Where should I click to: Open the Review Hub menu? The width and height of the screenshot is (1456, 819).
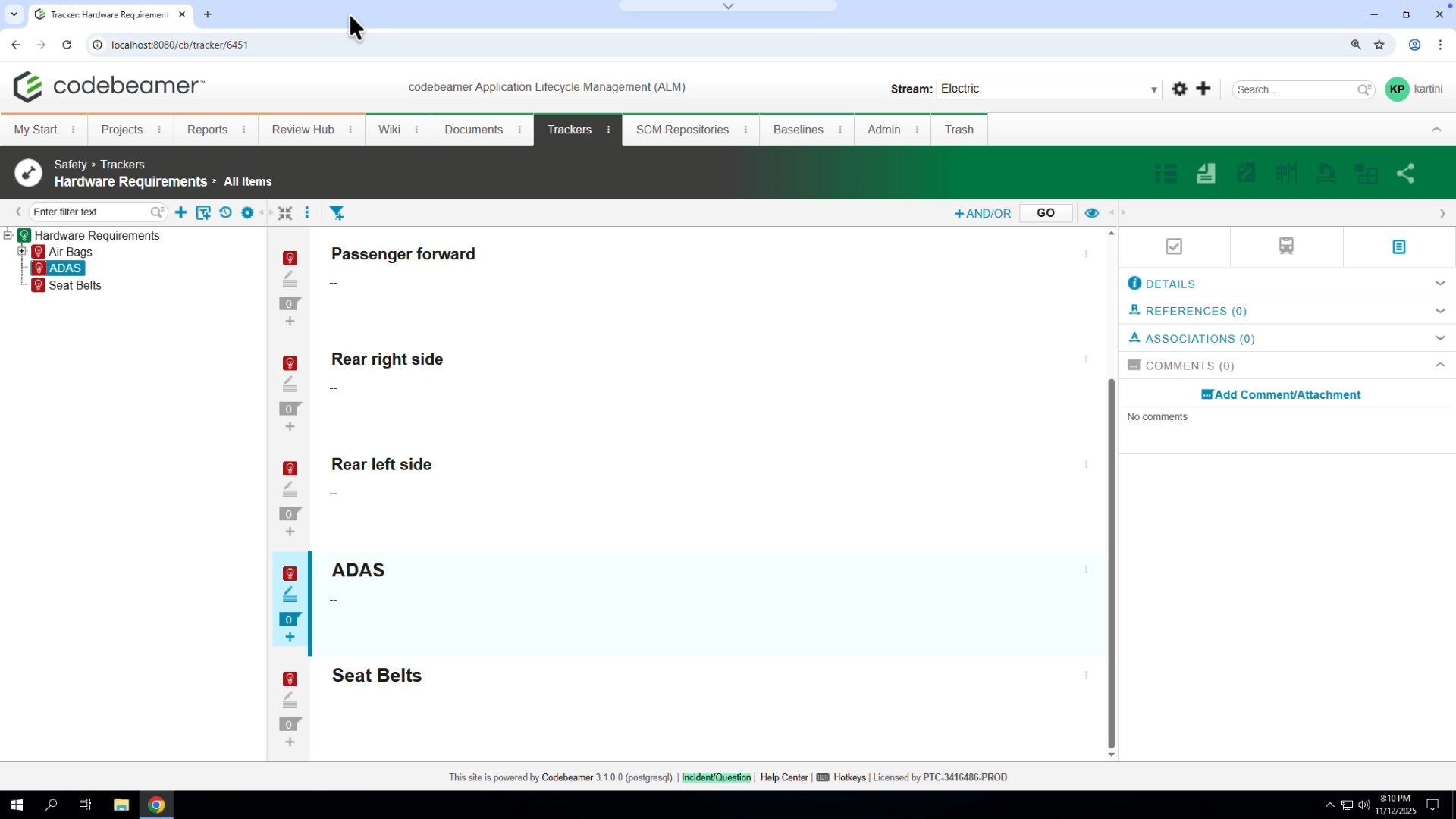click(x=303, y=129)
